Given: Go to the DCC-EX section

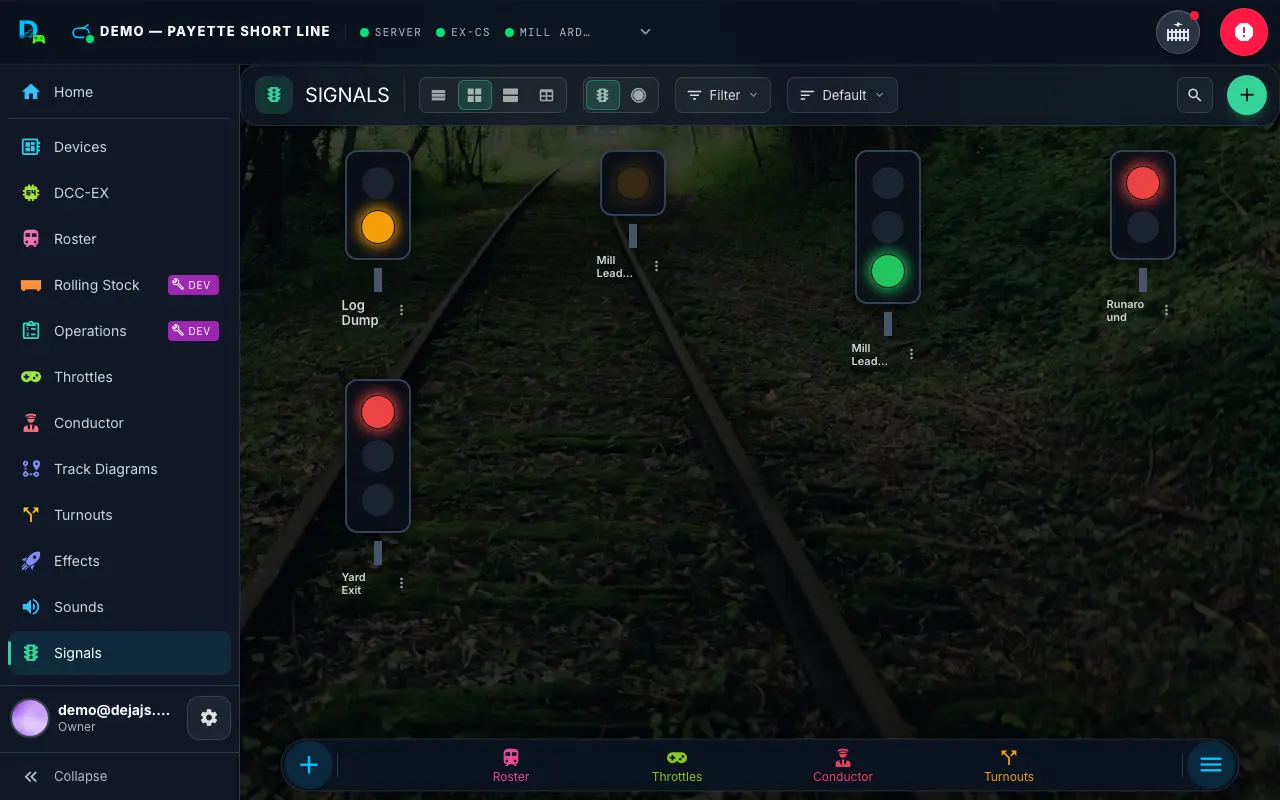Looking at the screenshot, I should (x=119, y=193).
